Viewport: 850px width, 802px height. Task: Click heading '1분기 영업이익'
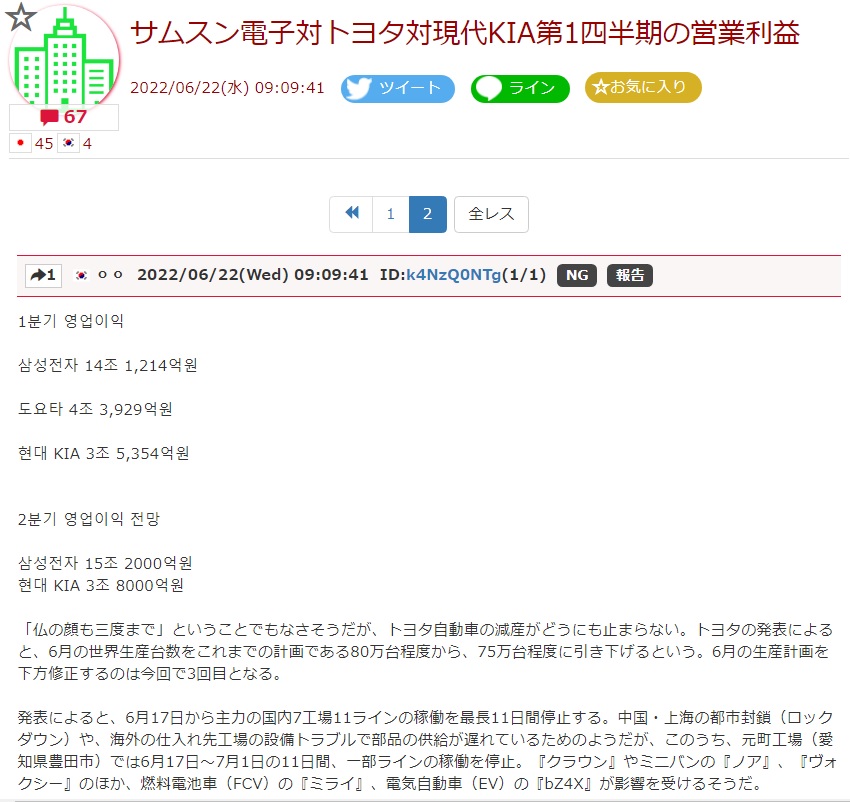pyautogui.click(x=71, y=321)
